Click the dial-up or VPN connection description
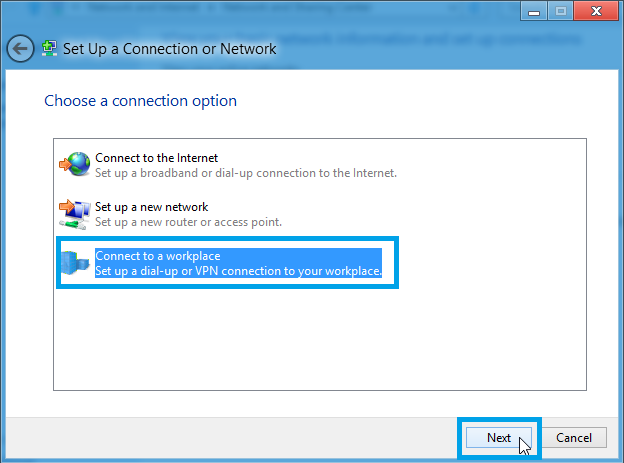624x463 pixels. tap(238, 271)
